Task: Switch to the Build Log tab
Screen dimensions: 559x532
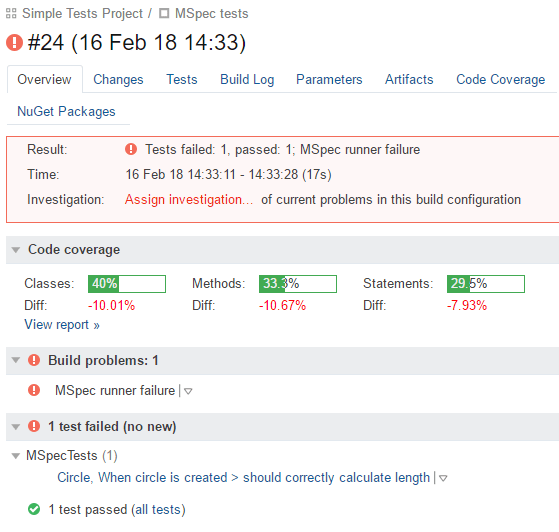Action: coord(247,79)
